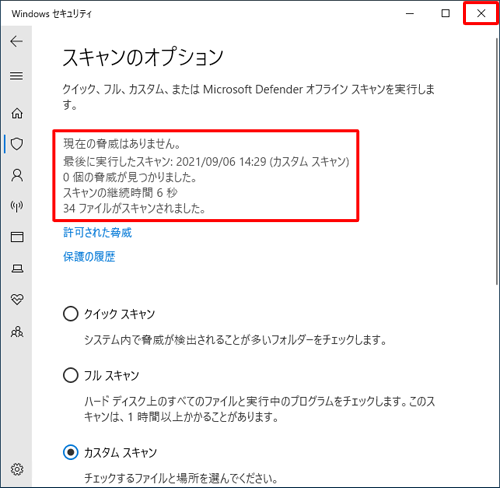The width and height of the screenshot is (500, 488).
Task: Open Device performance & health heart icon
Action: (17, 299)
